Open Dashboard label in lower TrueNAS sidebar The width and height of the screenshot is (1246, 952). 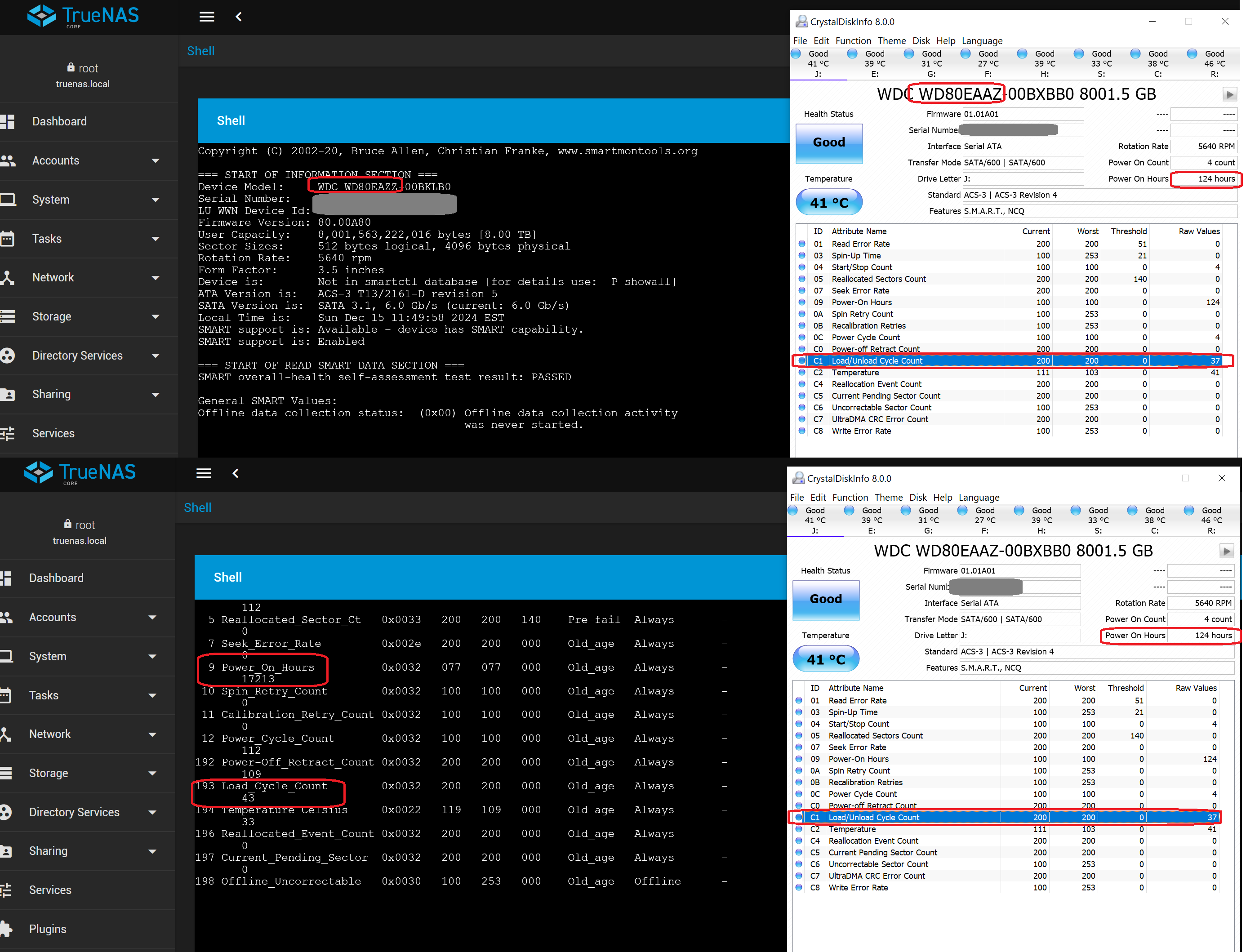pos(56,578)
